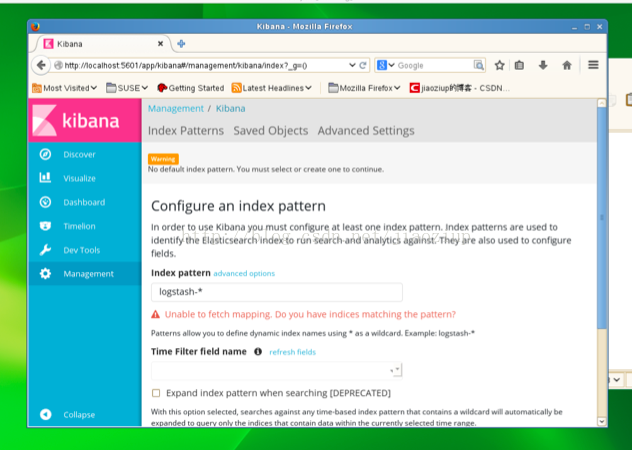Screen dimensions: 632x450
Task: Open Dev Tools label in the sidebar
Action: tap(81, 250)
